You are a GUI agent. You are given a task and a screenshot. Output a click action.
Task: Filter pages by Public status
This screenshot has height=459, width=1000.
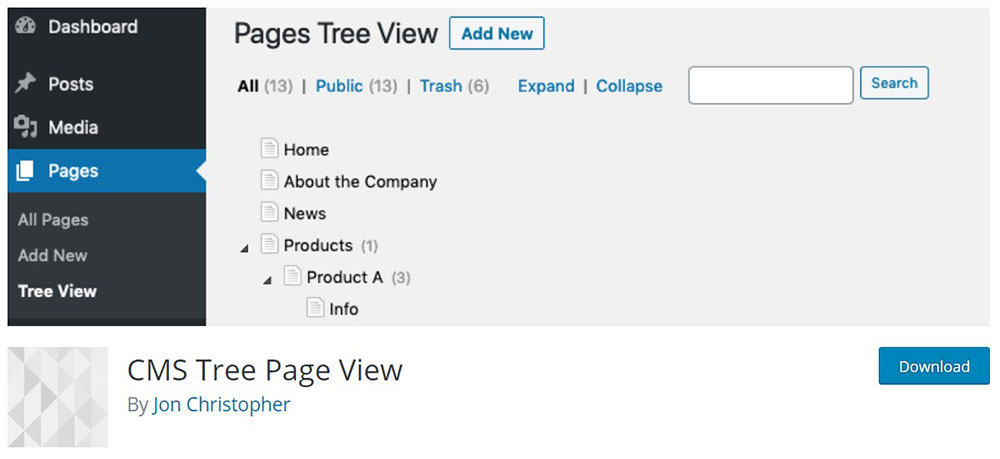(339, 86)
